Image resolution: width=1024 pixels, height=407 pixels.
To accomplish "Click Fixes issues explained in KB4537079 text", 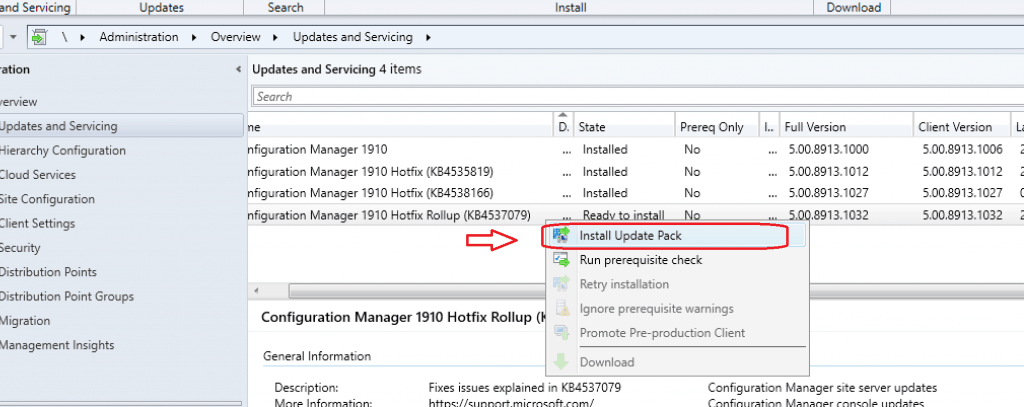I will [x=524, y=388].
